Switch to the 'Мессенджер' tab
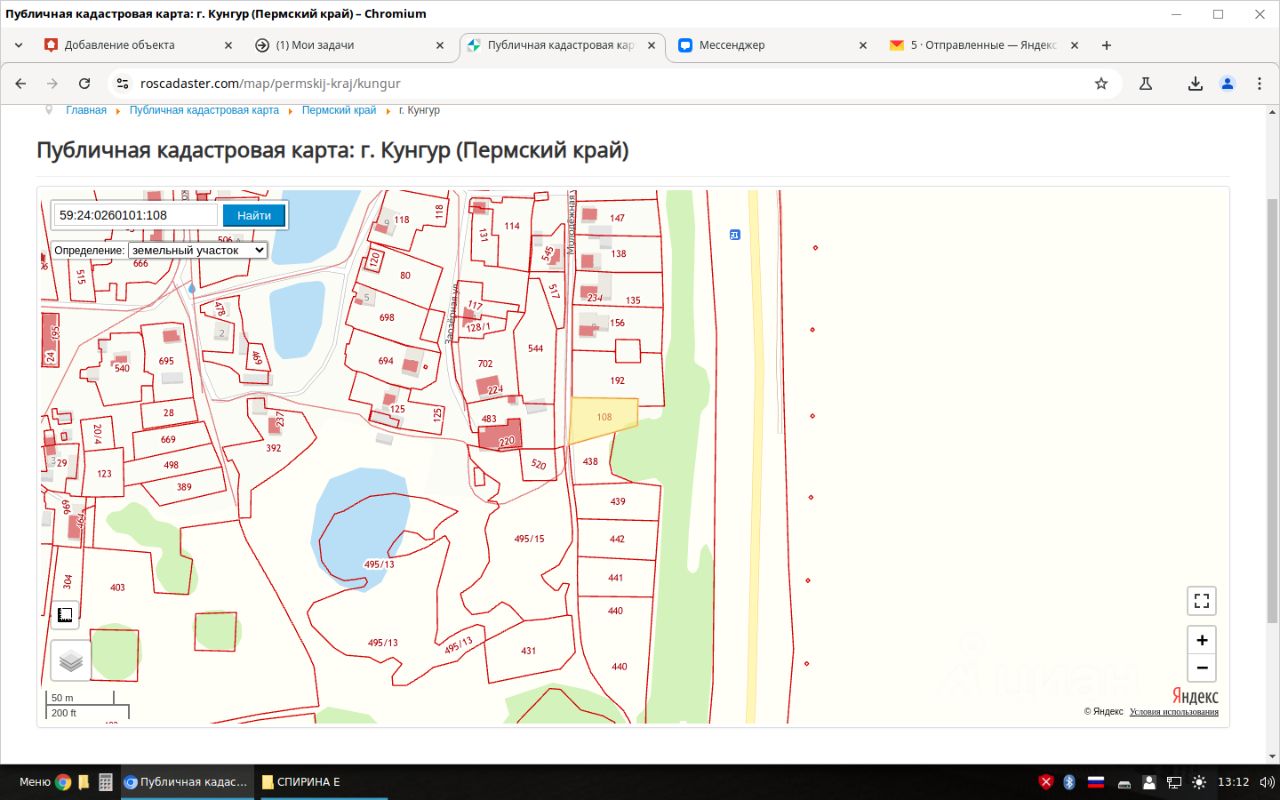This screenshot has width=1280, height=800. coord(730,45)
